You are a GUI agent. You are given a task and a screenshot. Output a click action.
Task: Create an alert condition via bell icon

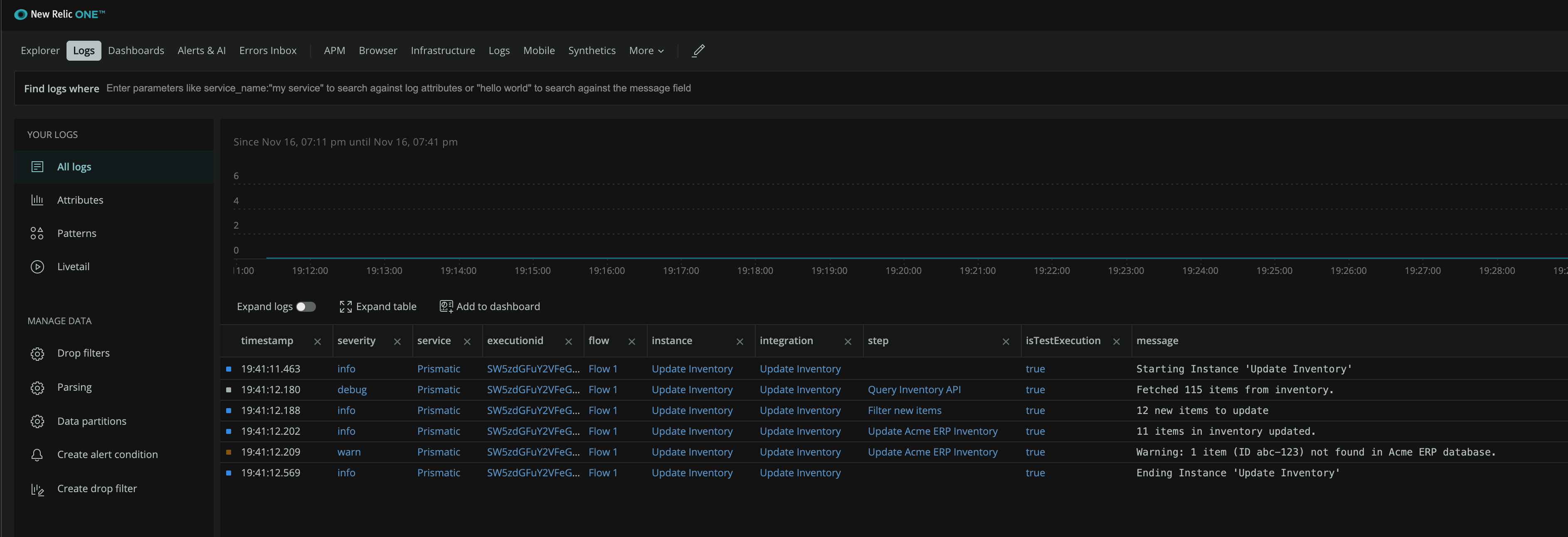[107, 454]
